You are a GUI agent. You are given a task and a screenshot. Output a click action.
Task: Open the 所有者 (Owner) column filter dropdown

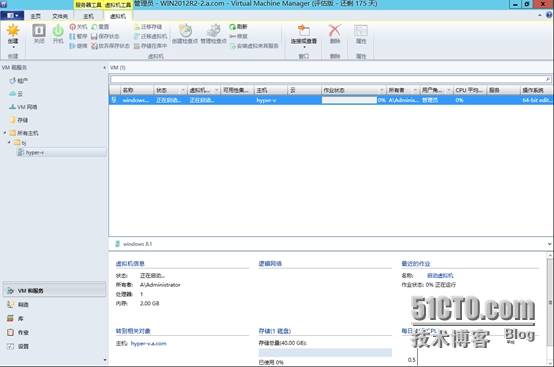416,90
